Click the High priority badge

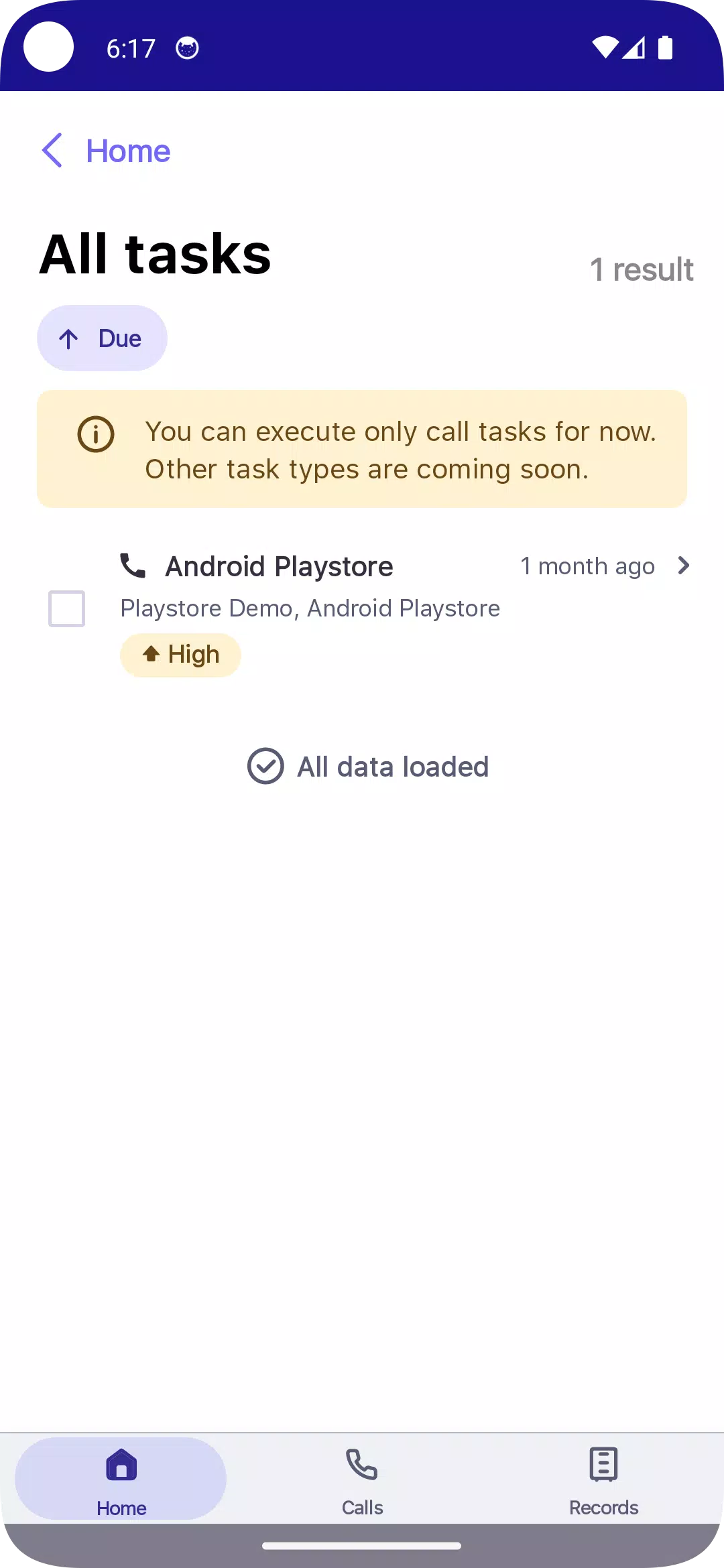pos(180,655)
